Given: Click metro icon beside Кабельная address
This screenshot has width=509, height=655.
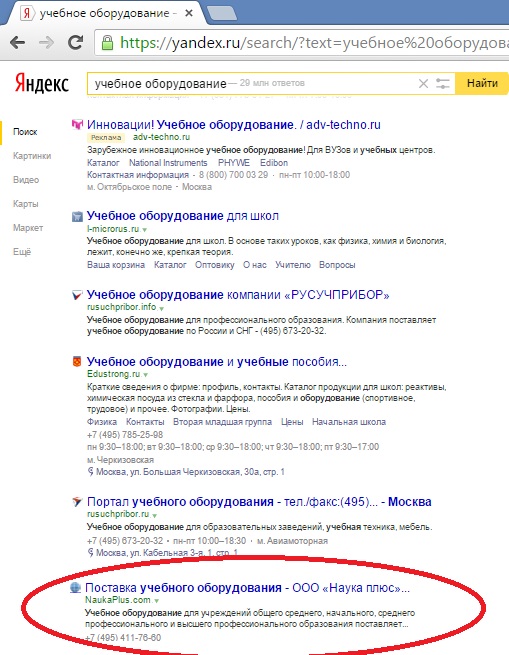Looking at the screenshot, I should [91, 553].
